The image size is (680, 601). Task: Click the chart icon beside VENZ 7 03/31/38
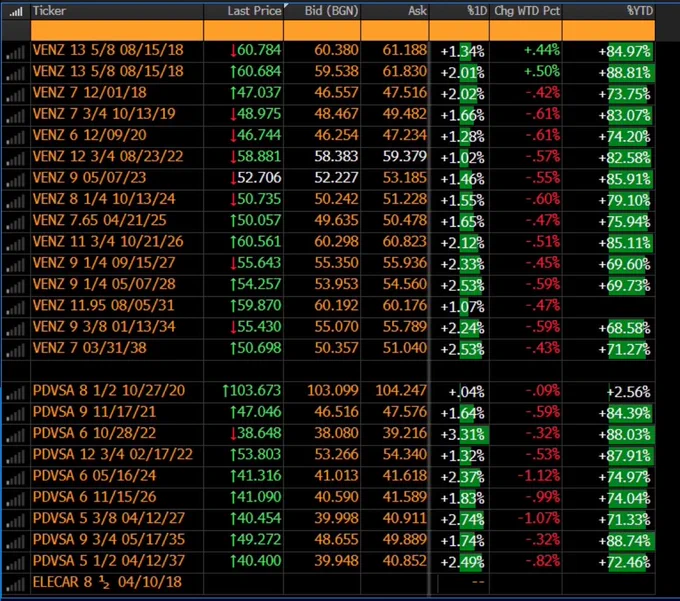click(x=15, y=349)
